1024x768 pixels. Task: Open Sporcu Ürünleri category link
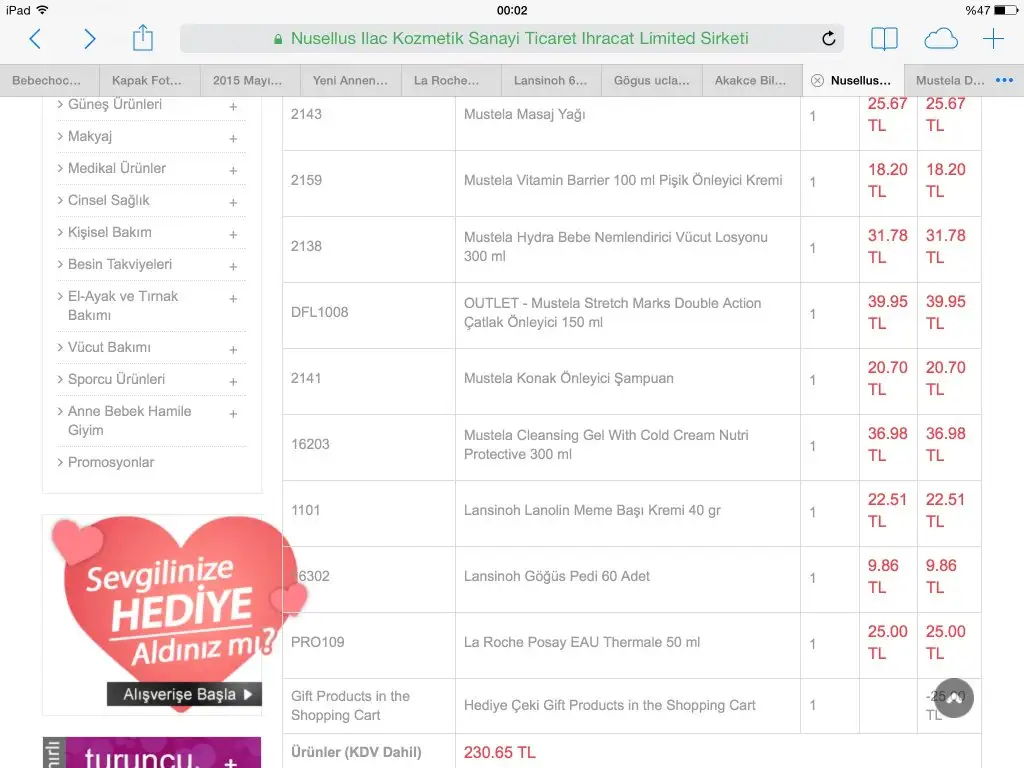tap(116, 379)
